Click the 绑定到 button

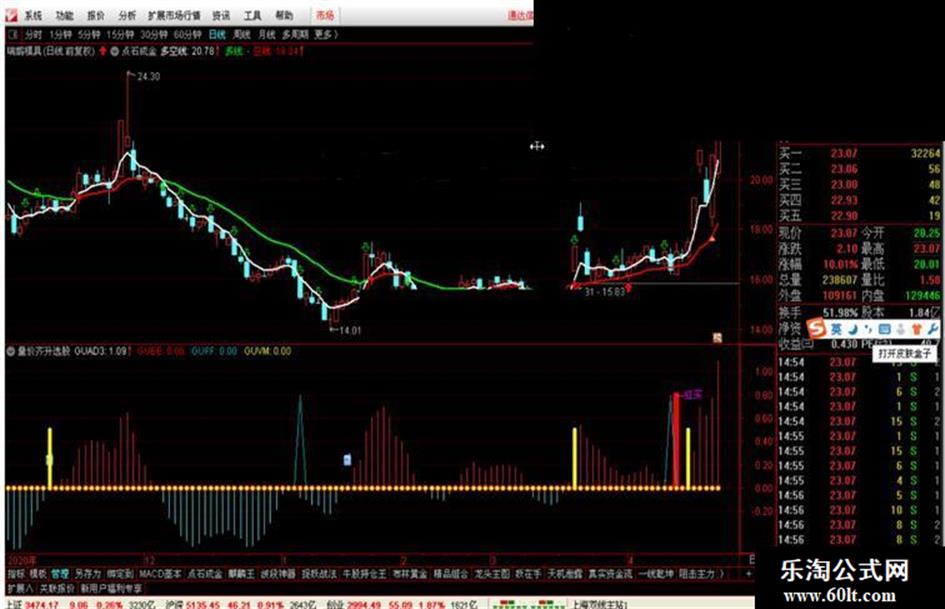[x=120, y=574]
